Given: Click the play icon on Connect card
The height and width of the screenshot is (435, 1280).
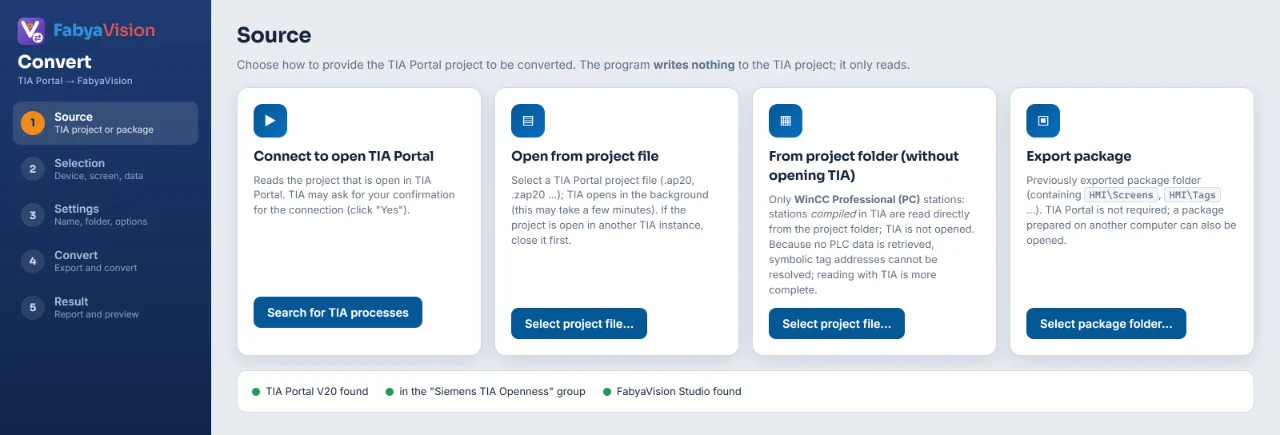Looking at the screenshot, I should pyautogui.click(x=270, y=121).
